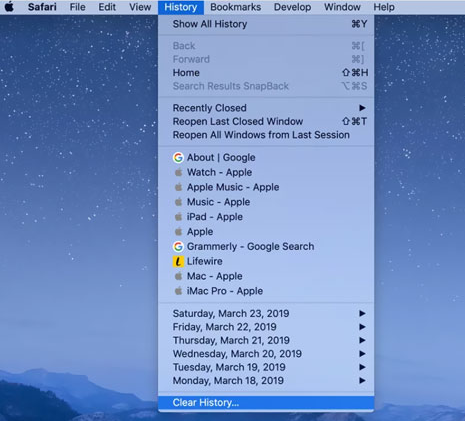Click Google icon next to Grammerly search

178,247
